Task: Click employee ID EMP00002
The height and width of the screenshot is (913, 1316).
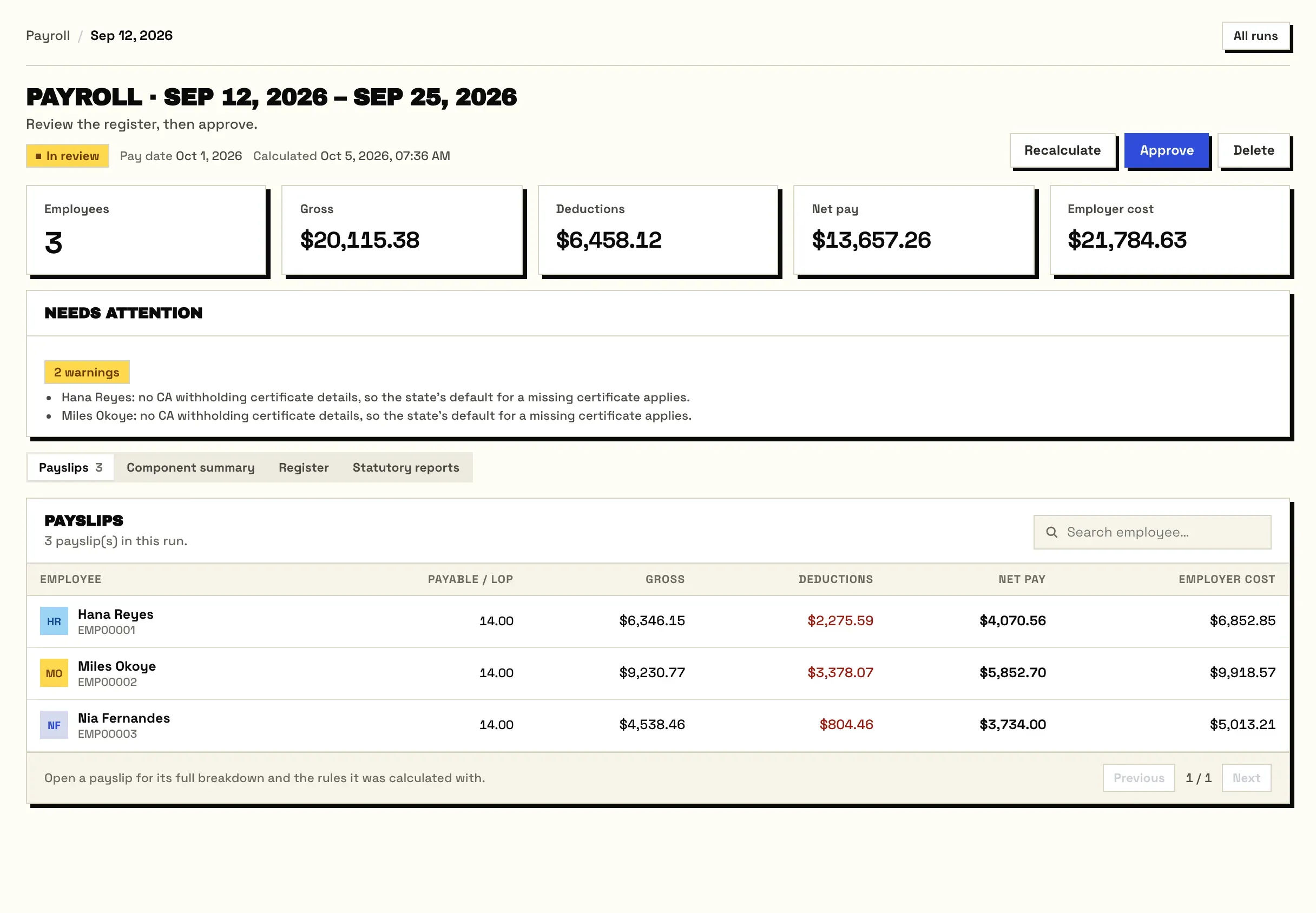Action: [108, 683]
